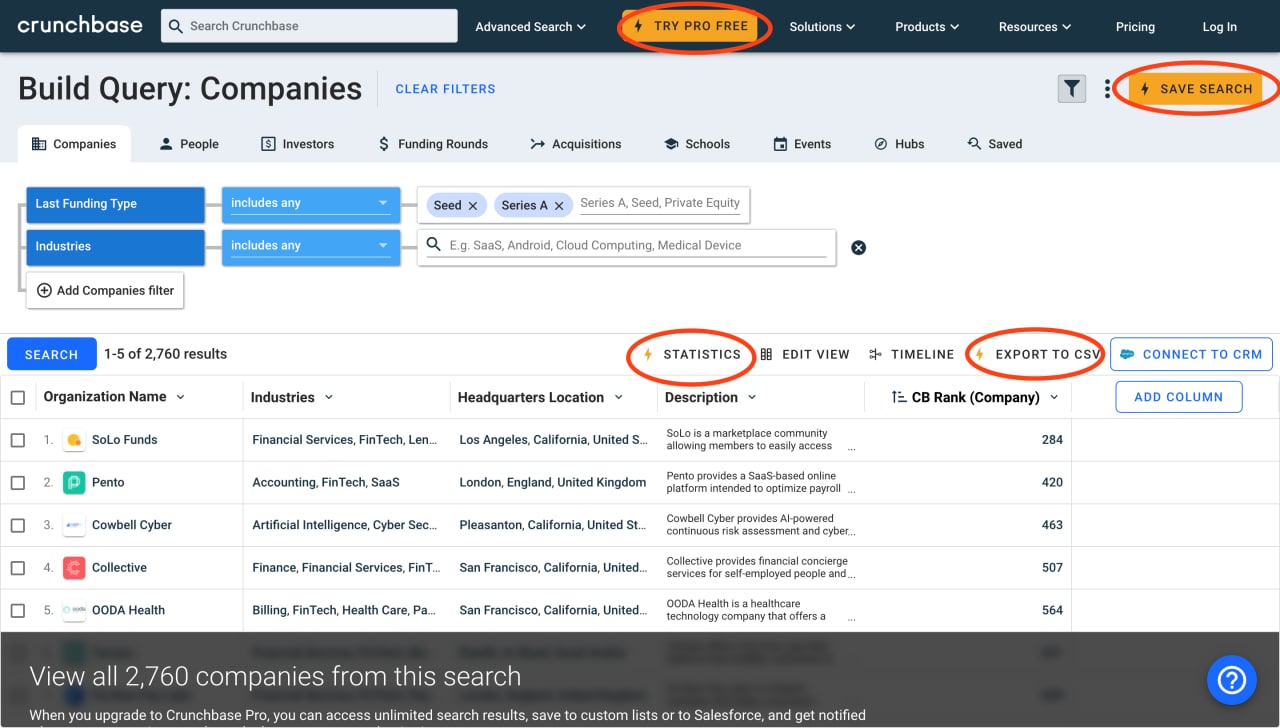1280x728 pixels.
Task: Open CB Rank (Company) column dropdown
Action: (1053, 397)
